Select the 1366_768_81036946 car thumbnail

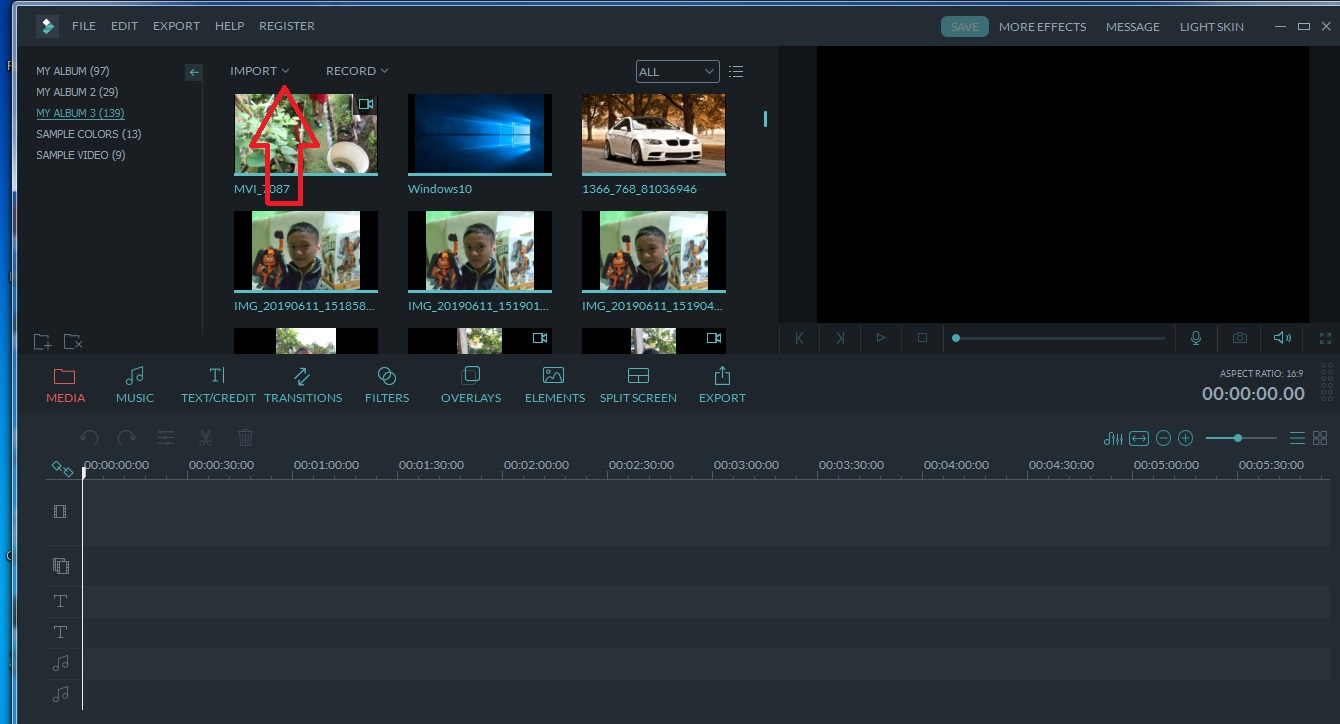click(x=654, y=133)
